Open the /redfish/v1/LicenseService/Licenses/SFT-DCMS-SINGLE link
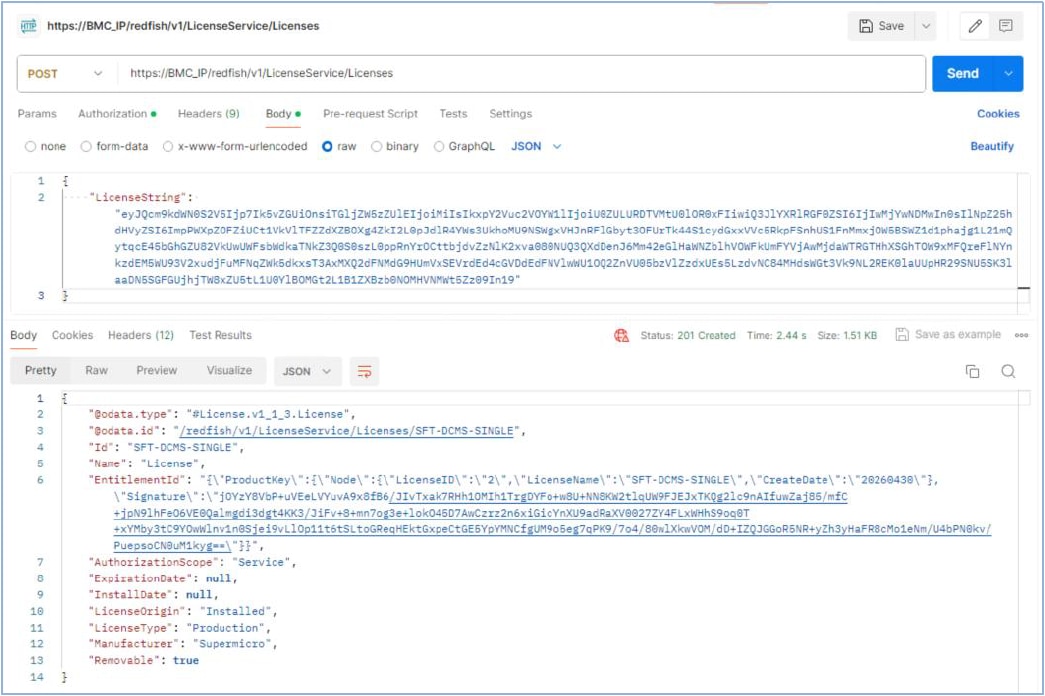 click(347, 431)
